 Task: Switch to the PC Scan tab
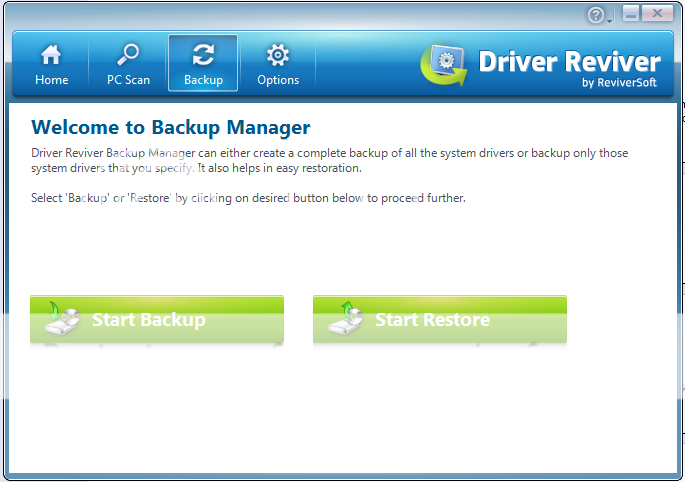point(128,64)
